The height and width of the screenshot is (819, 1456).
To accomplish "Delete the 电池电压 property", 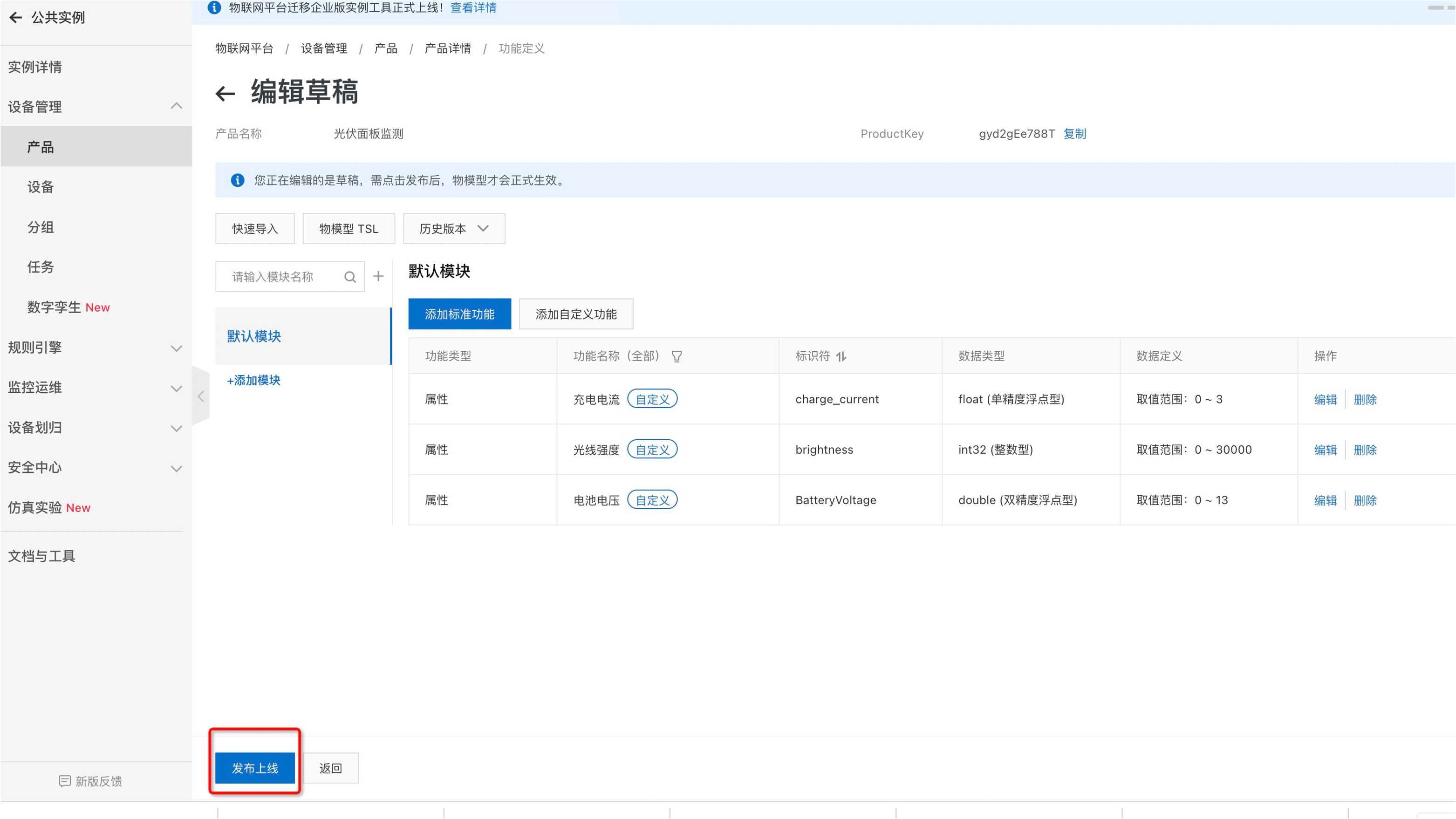I will [x=1365, y=500].
